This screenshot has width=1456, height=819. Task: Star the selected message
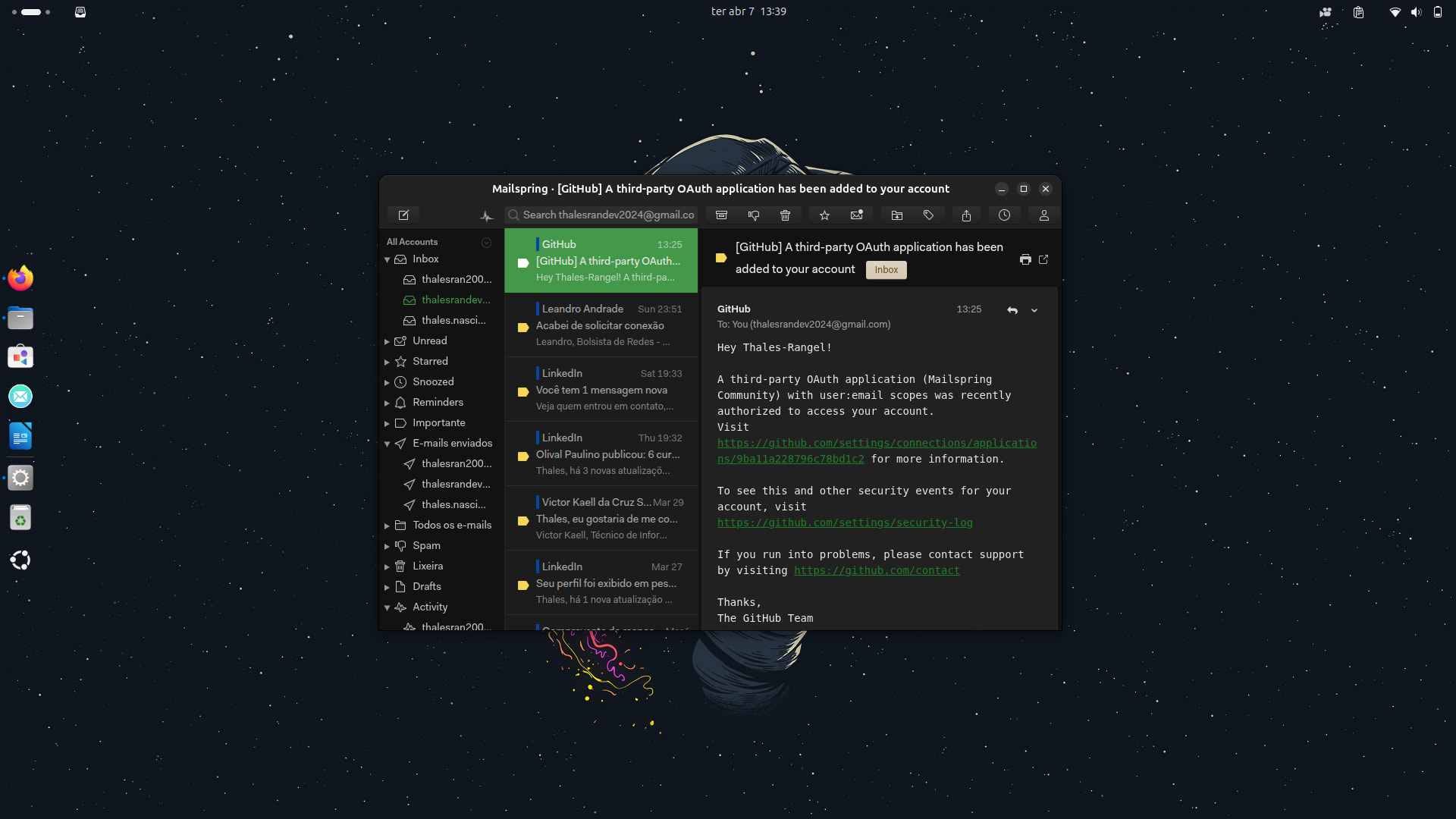[x=824, y=215]
